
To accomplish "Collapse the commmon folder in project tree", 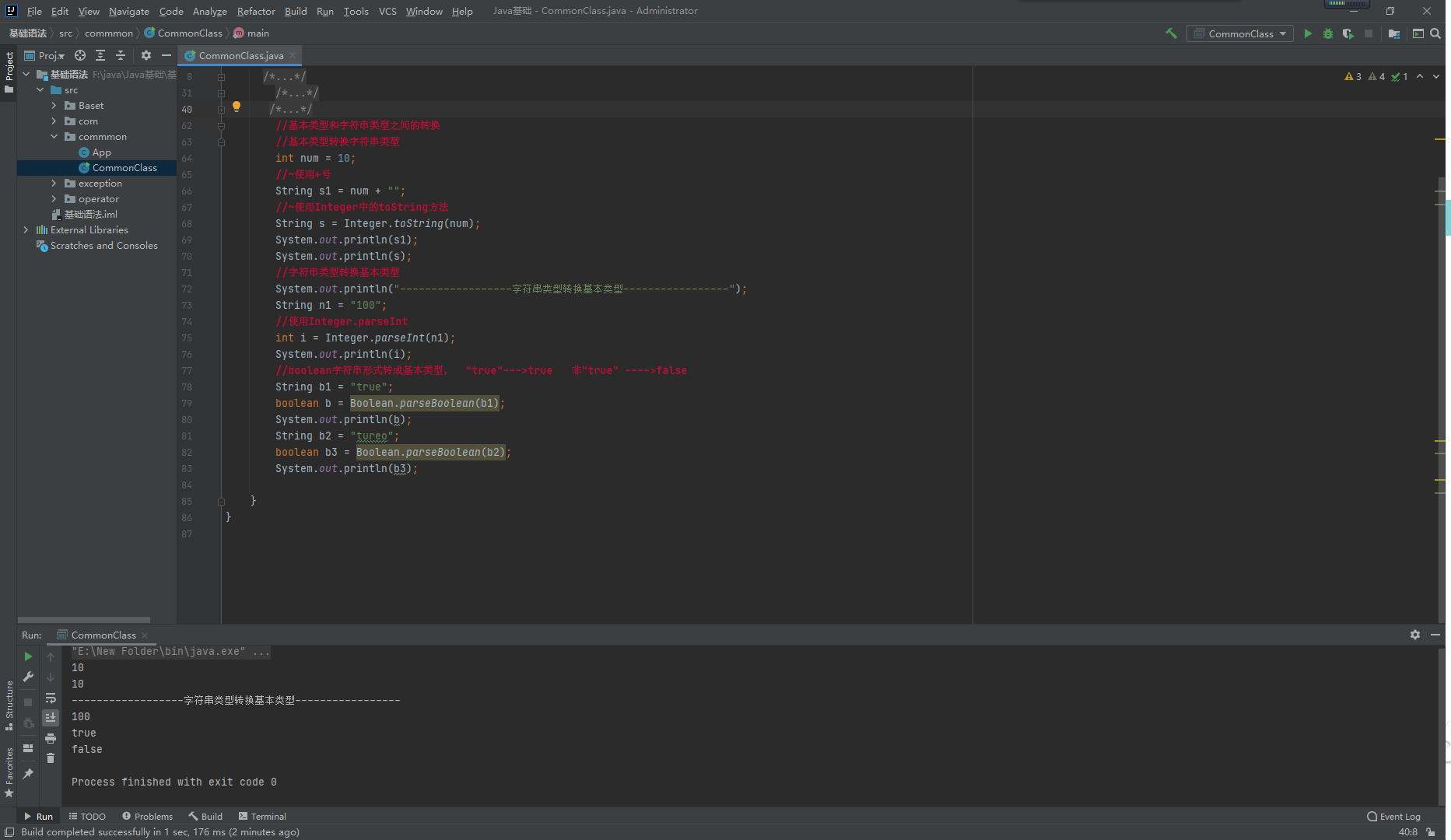I will (x=54, y=137).
